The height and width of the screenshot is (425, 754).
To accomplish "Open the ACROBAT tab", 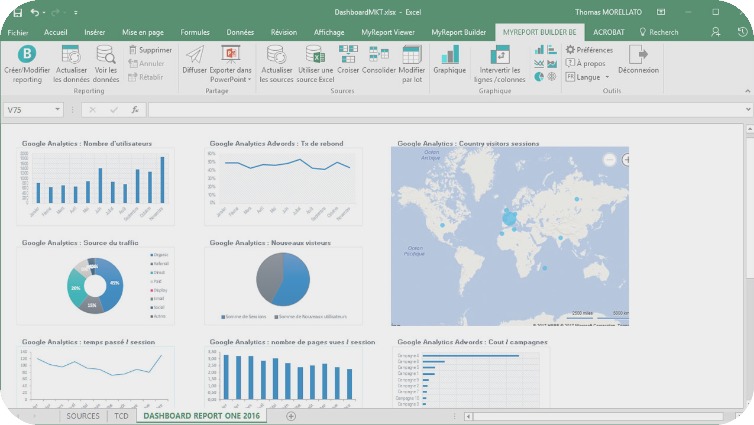I will 608,32.
